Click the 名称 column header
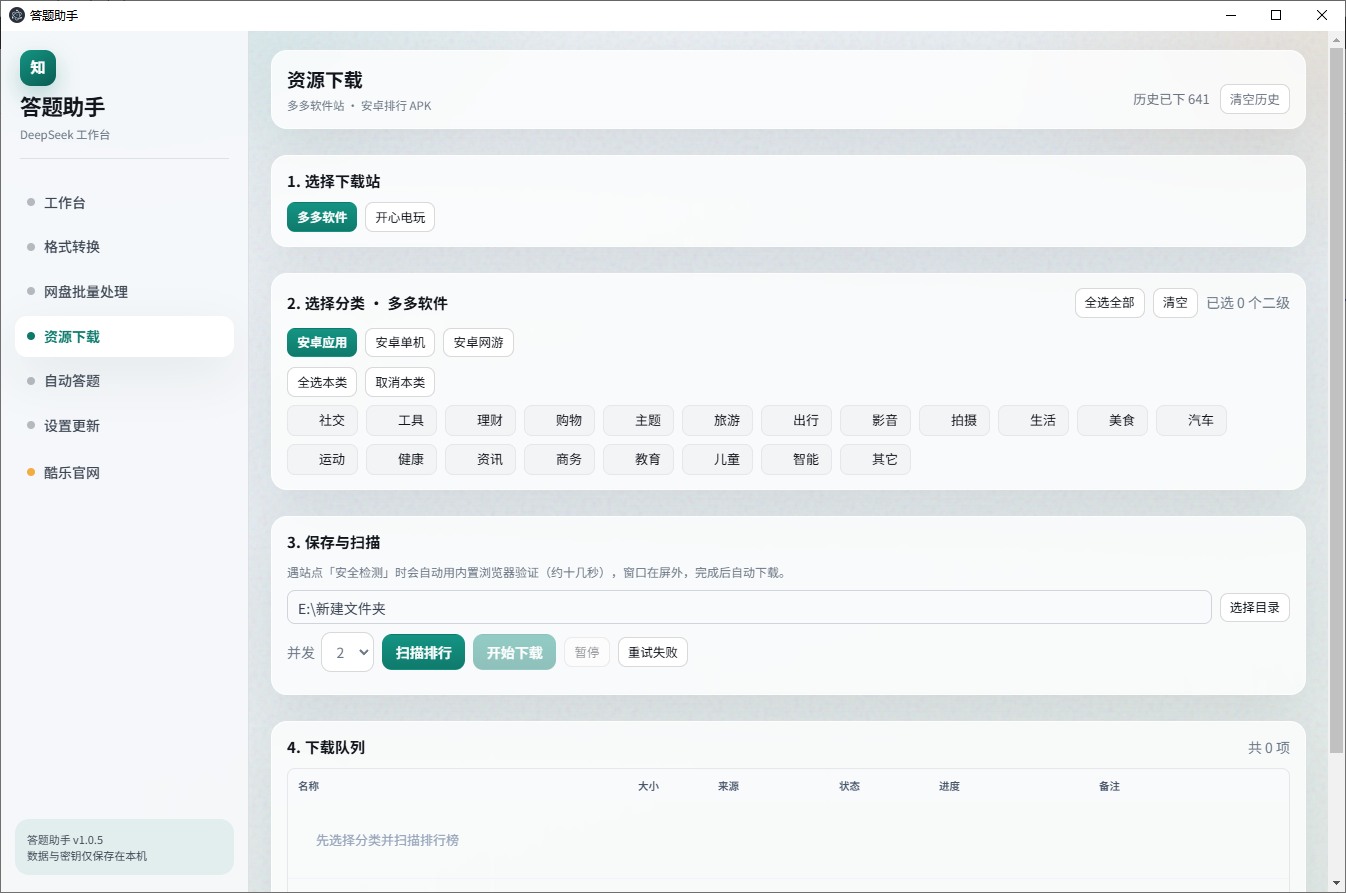 308,786
